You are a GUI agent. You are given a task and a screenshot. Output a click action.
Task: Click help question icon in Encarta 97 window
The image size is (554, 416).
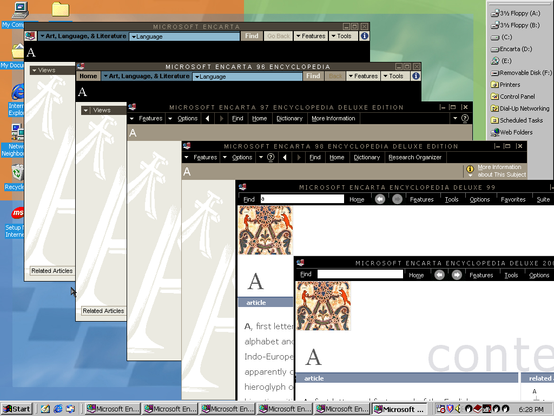(465, 118)
